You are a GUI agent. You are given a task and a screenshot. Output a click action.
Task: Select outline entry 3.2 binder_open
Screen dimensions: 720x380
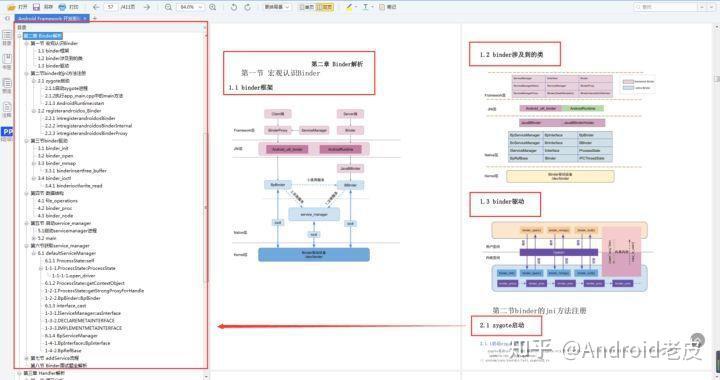[55, 156]
